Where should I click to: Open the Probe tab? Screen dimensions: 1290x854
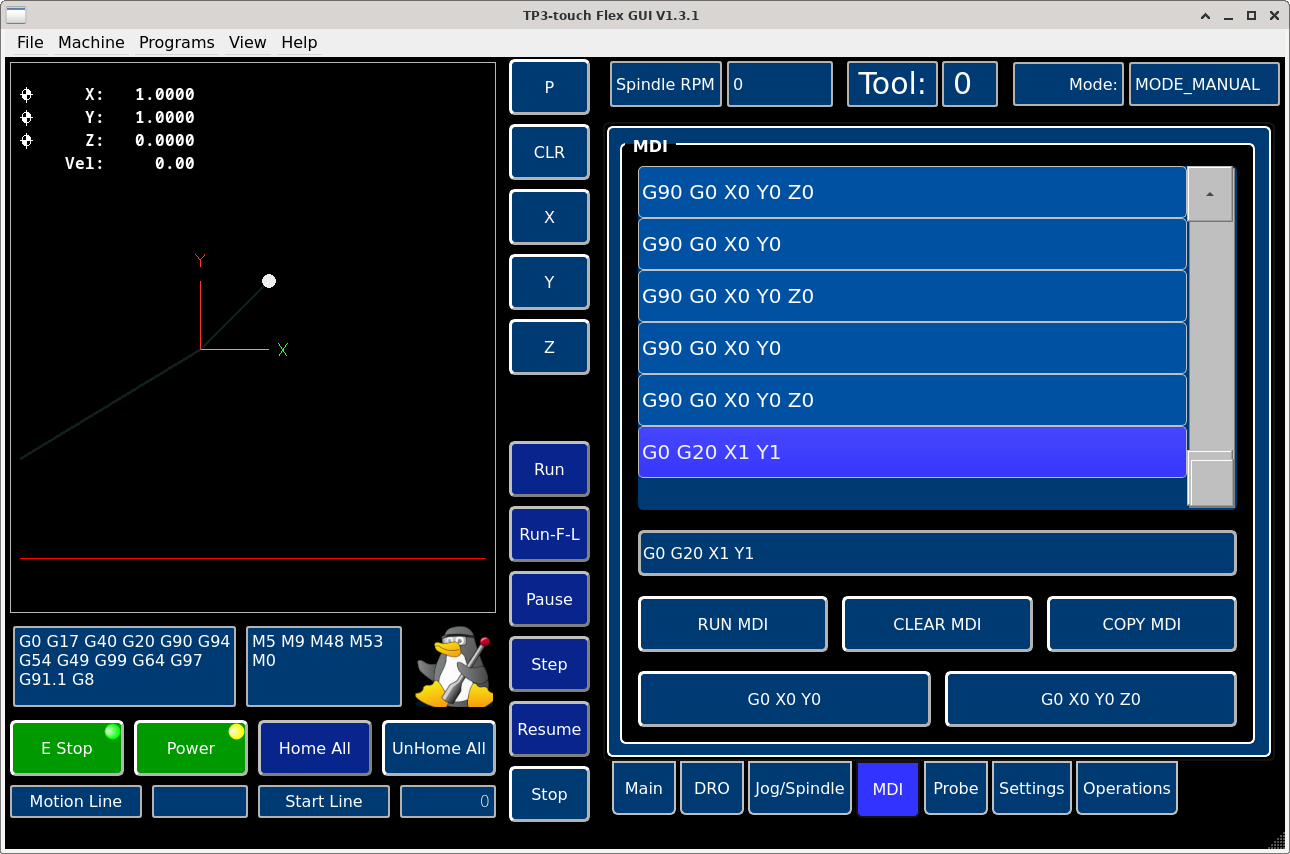955,788
